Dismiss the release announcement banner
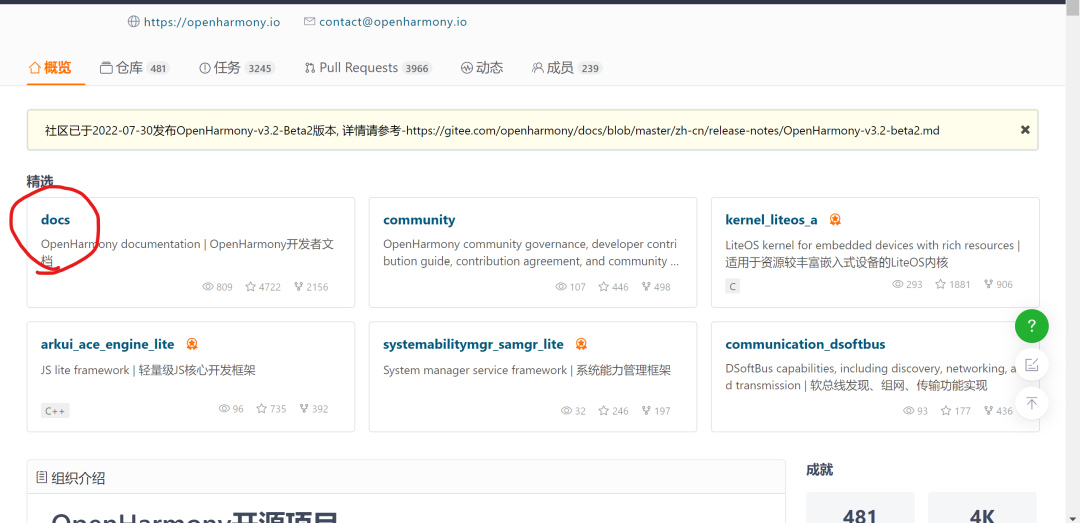1080x523 pixels. [x=1025, y=130]
